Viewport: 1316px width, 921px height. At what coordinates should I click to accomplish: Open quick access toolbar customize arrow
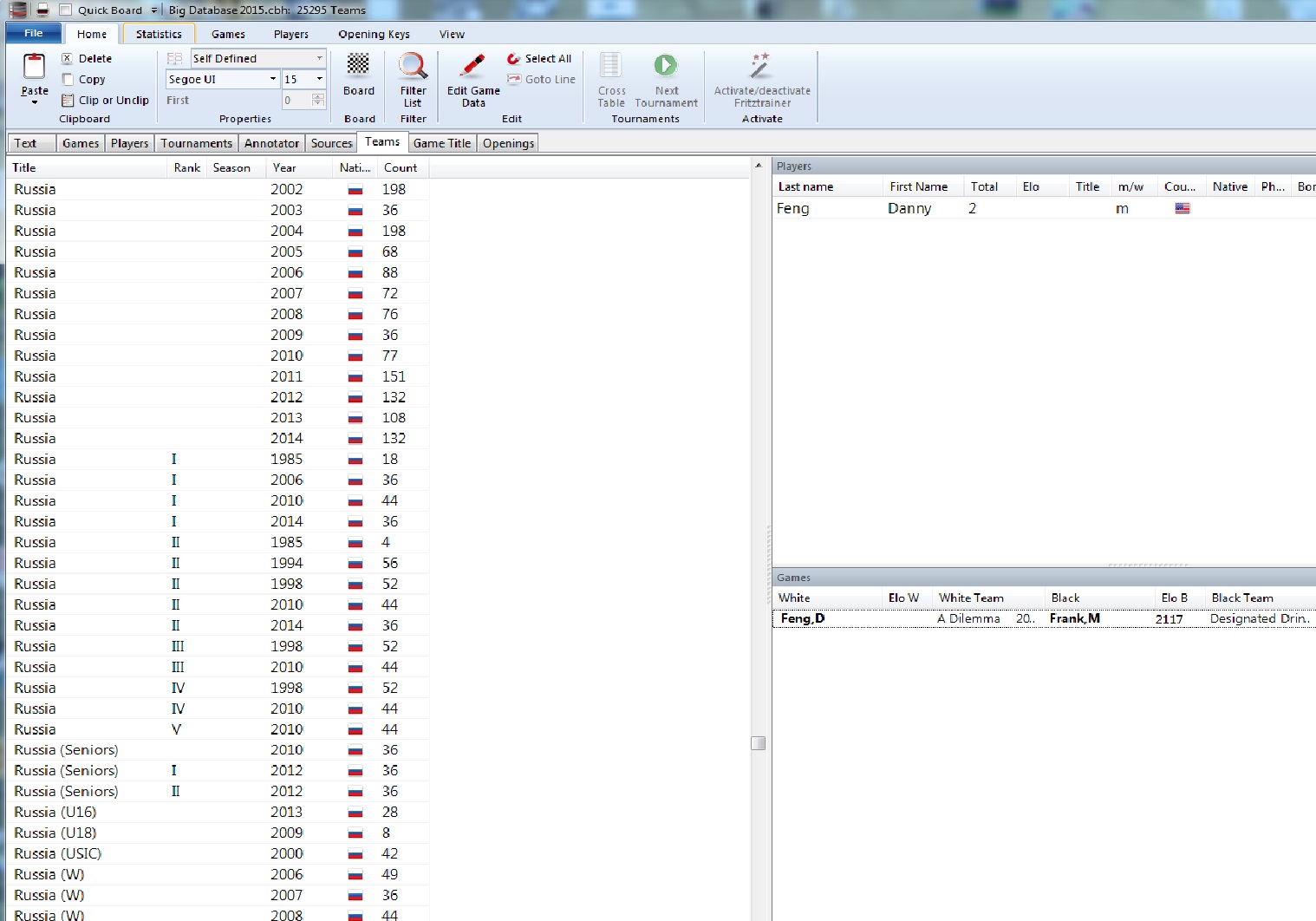[154, 10]
